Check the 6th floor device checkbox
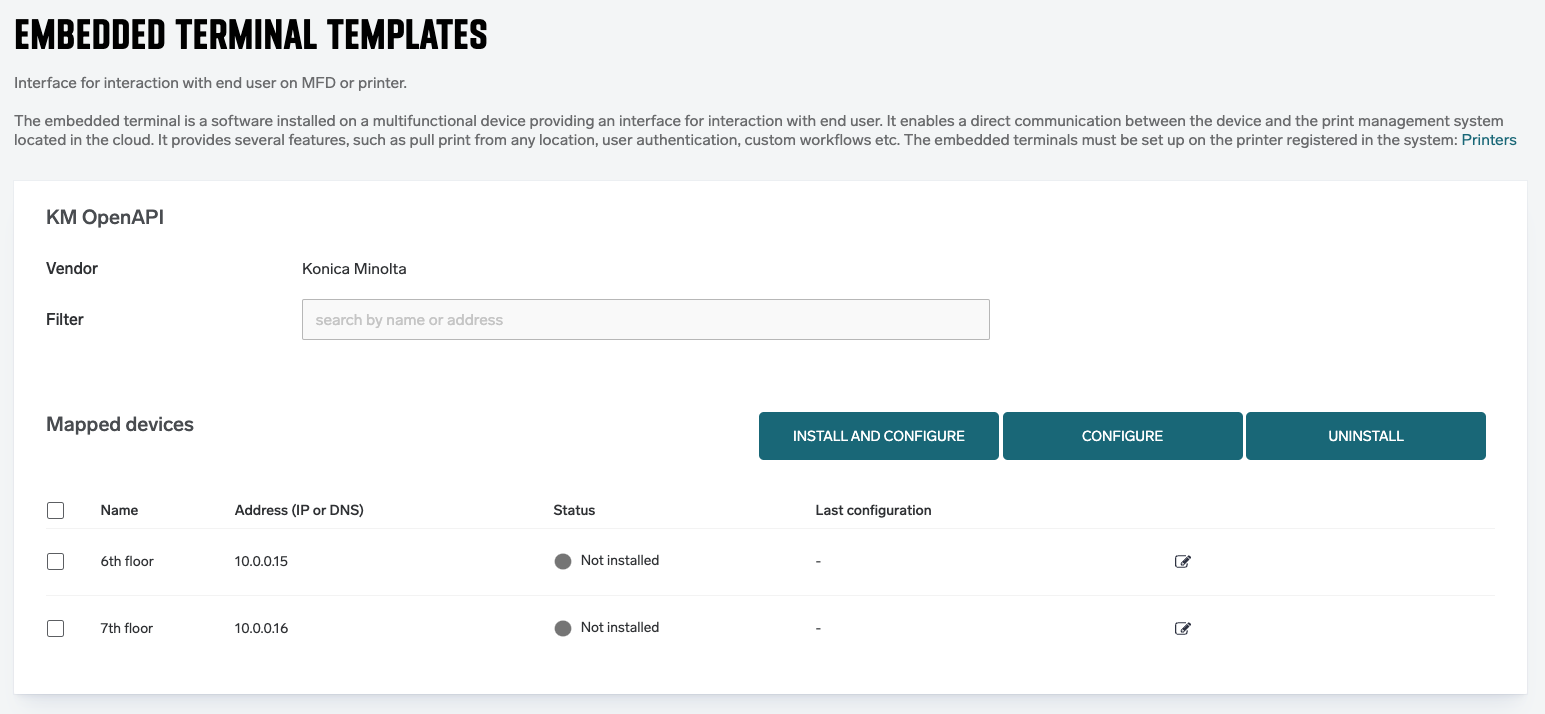This screenshot has width=1545, height=714. click(56, 562)
